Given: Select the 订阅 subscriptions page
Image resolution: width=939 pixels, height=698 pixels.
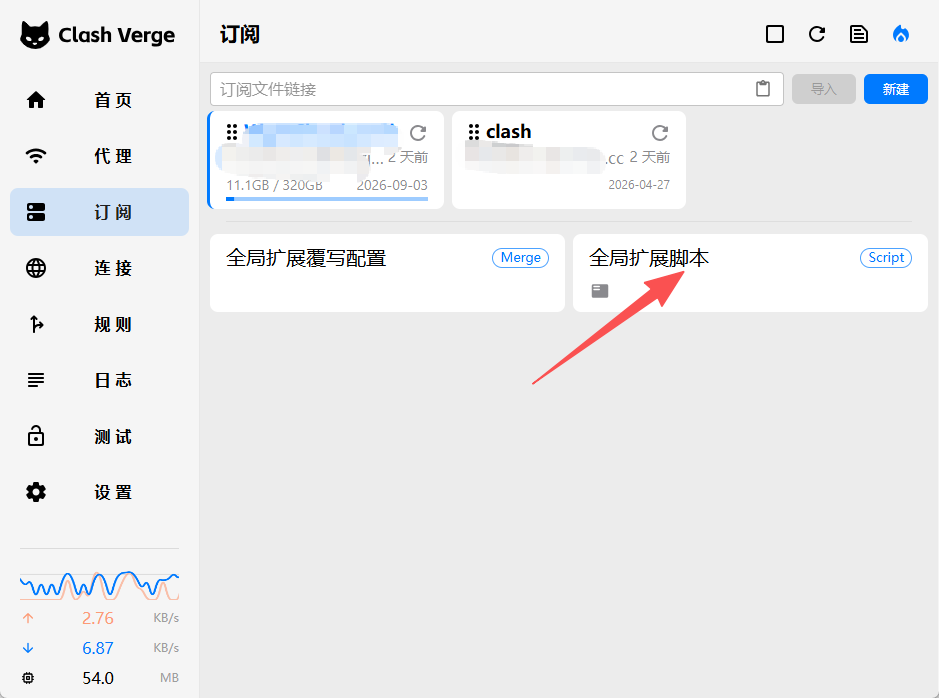Looking at the screenshot, I should click(x=99, y=212).
